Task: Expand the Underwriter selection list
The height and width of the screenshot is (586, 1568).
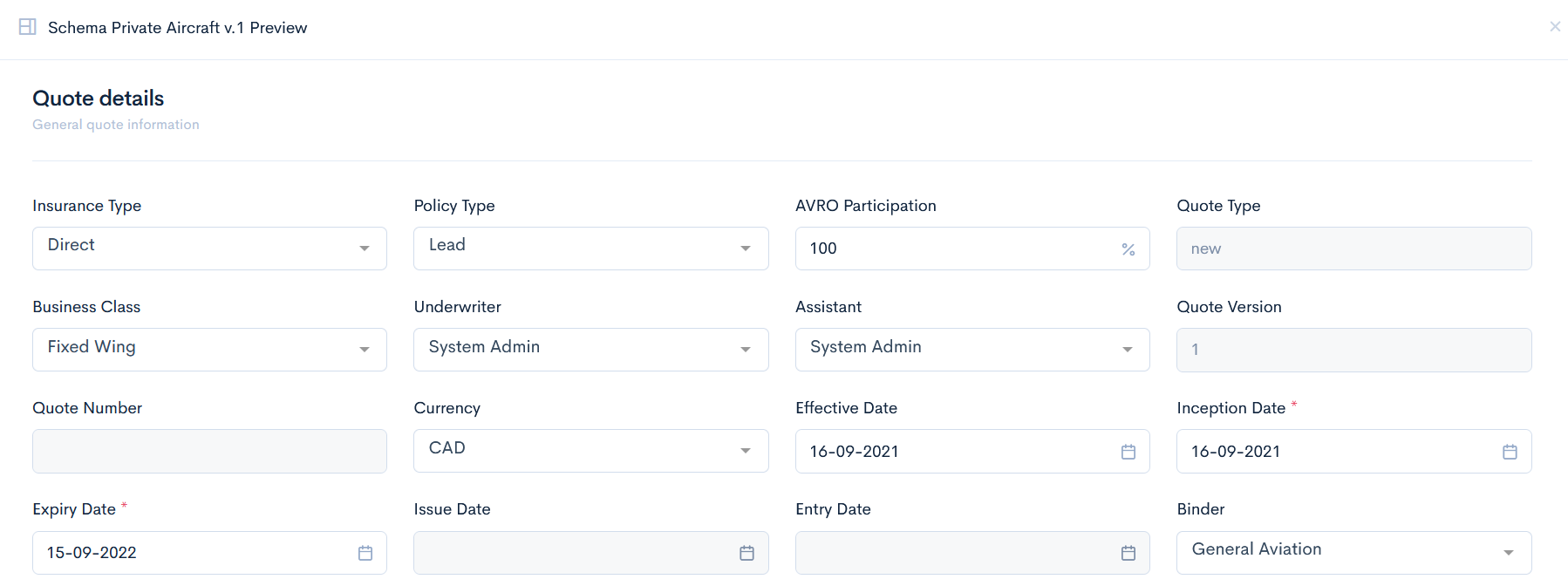Action: [x=590, y=350]
